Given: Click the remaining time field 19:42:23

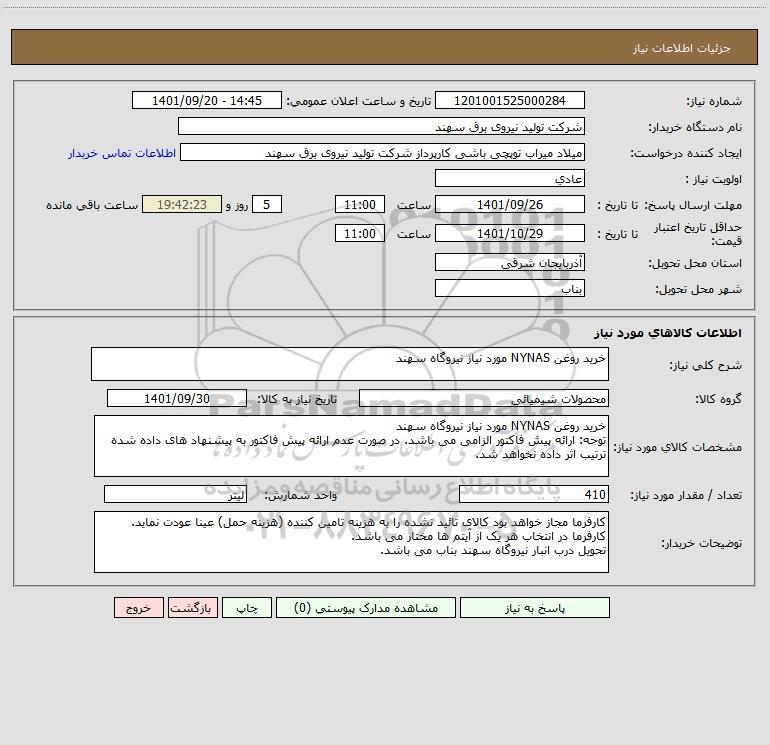Looking at the screenshot, I should click(182, 205).
